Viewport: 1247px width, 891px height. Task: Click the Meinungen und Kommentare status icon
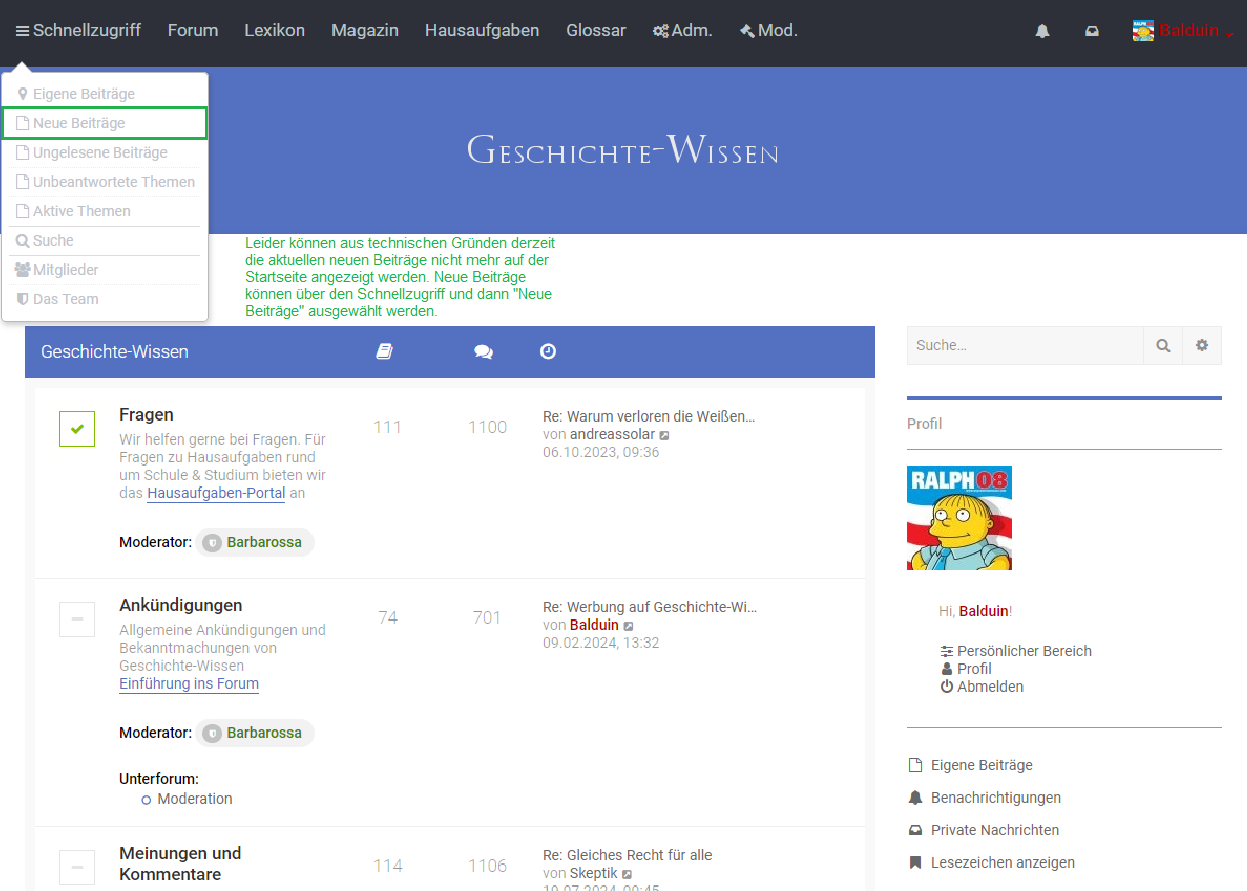[77, 866]
